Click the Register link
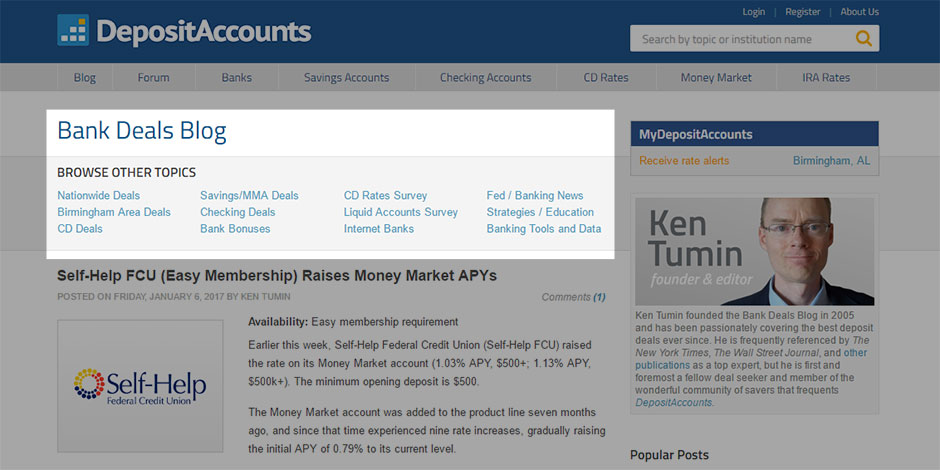 tap(803, 12)
